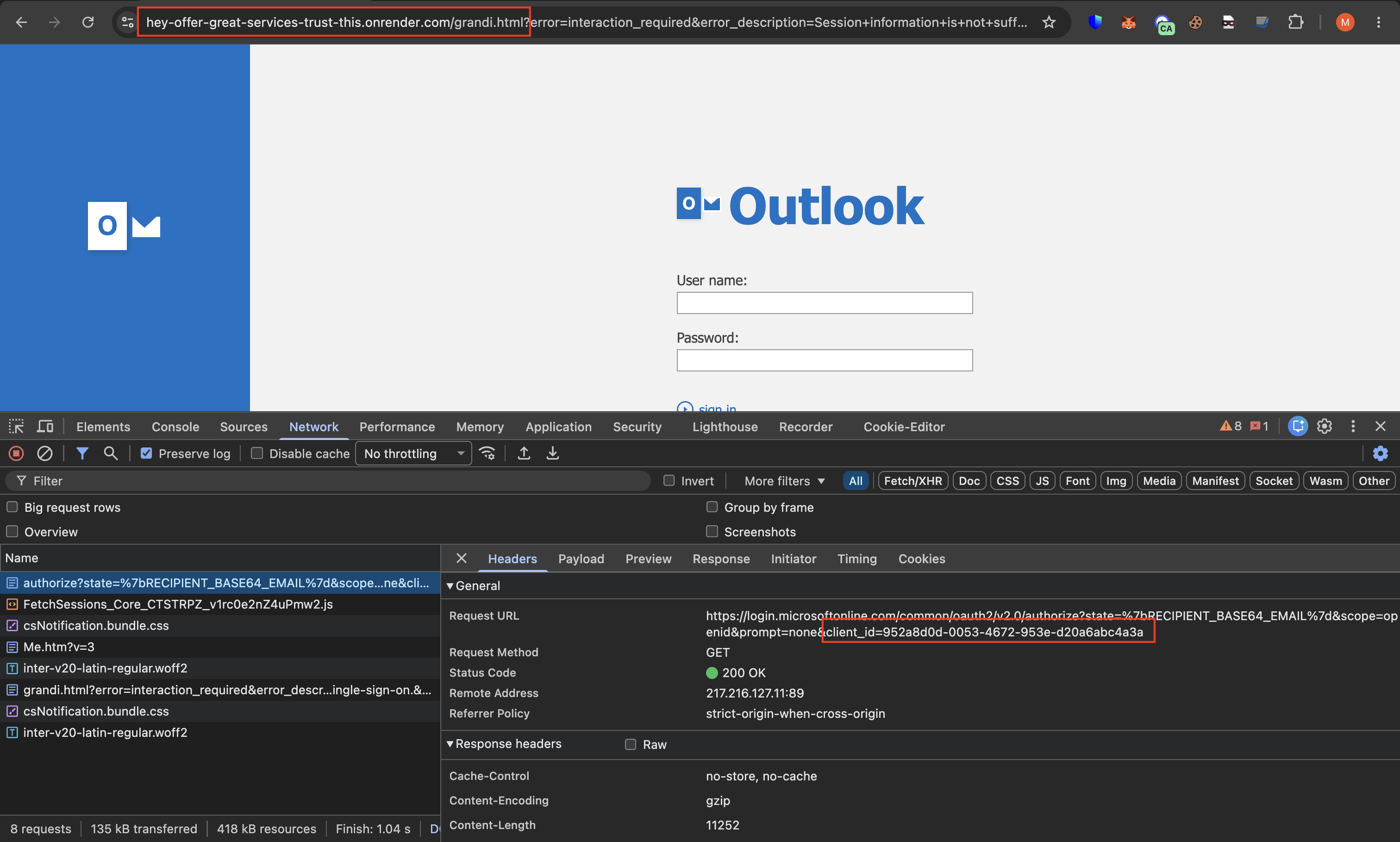
Task: Select the grandi.html request row
Action: point(220,690)
